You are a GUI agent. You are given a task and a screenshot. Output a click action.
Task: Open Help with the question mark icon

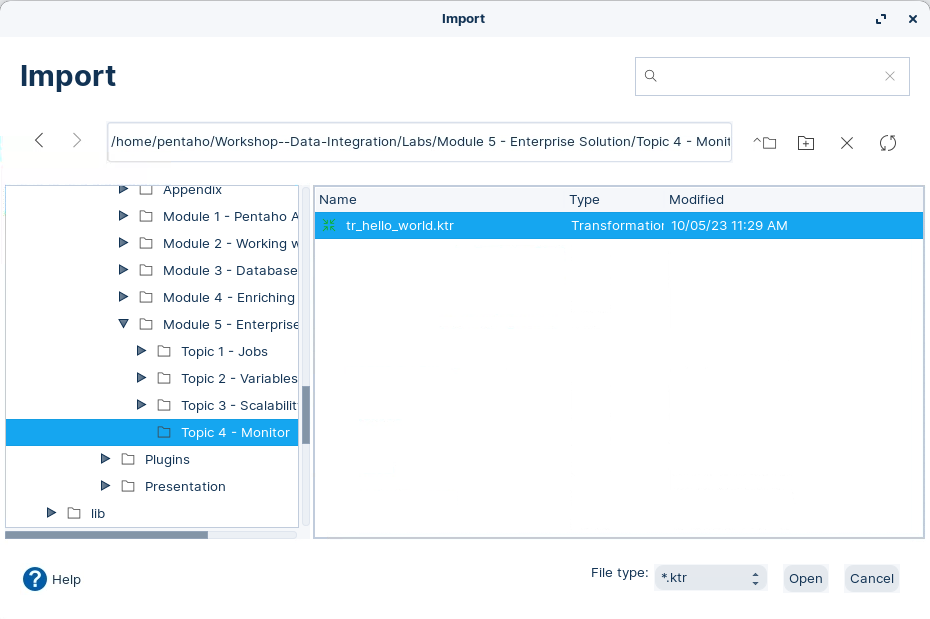point(35,579)
